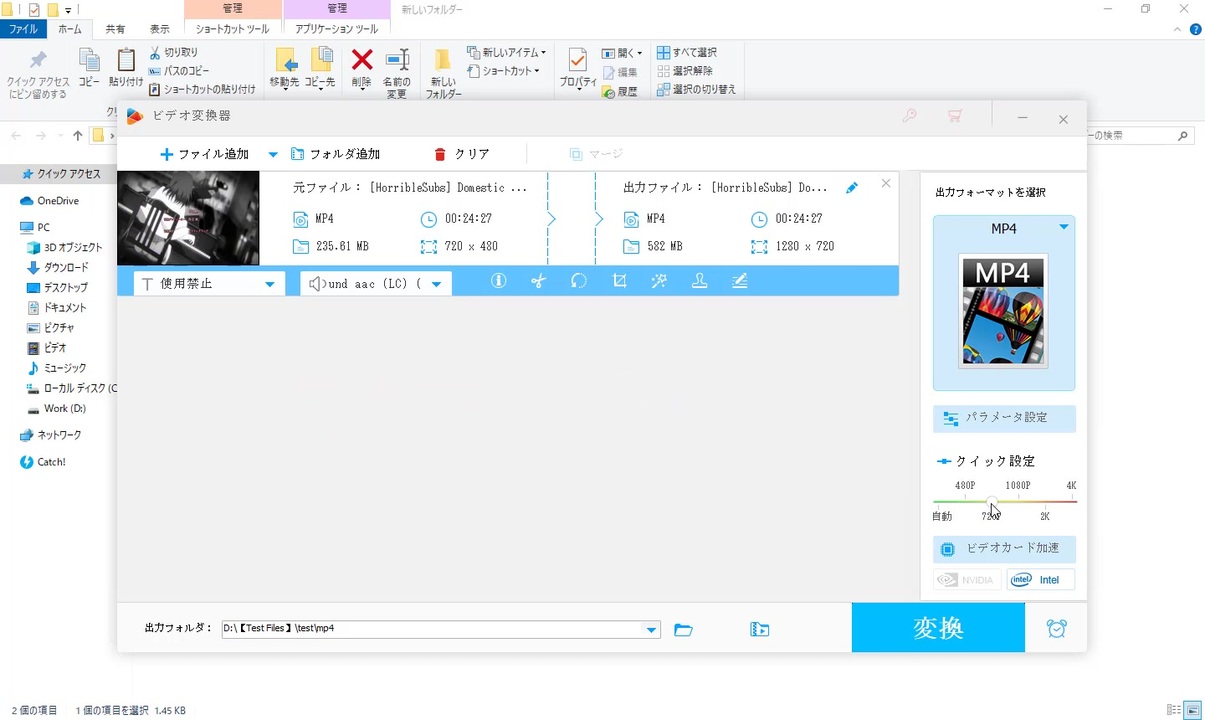Select the crop video tool
This screenshot has height=720, width=1205.
[619, 282]
